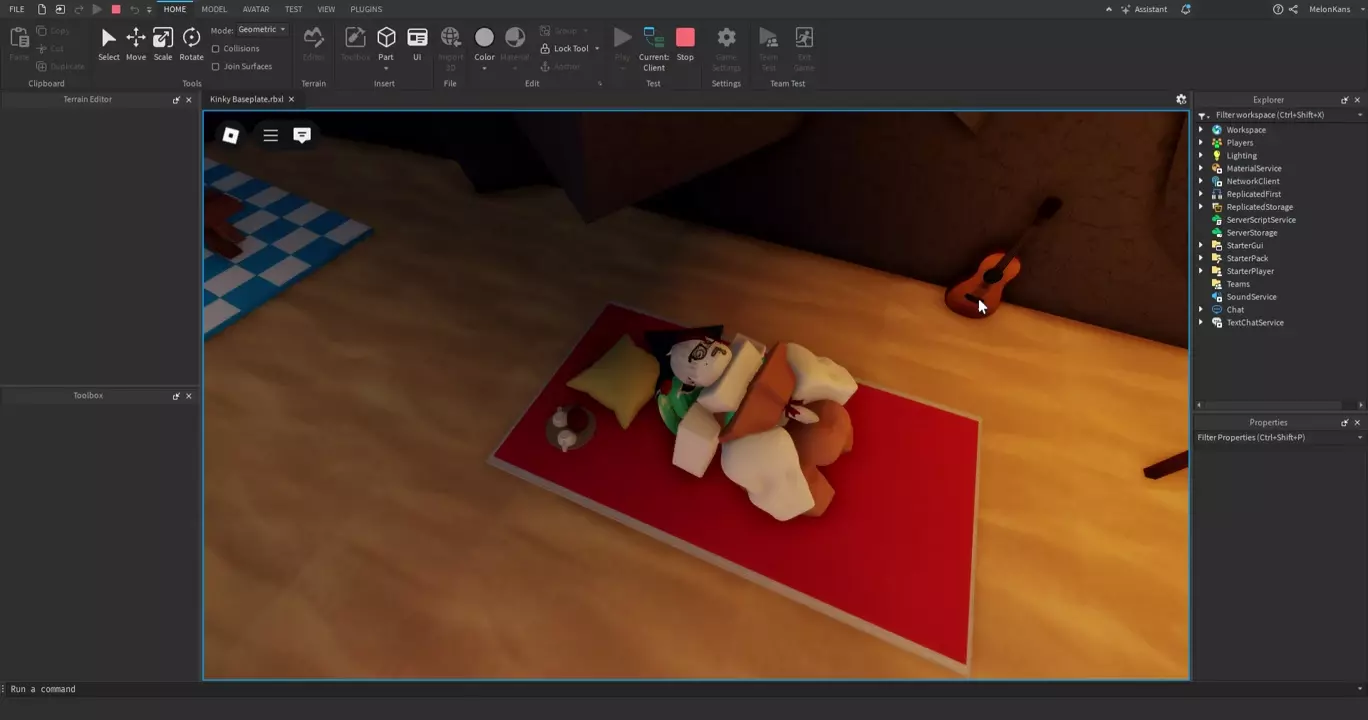This screenshot has height=720, width=1368.
Task: Open the in-game chat icon
Action: pos(302,135)
